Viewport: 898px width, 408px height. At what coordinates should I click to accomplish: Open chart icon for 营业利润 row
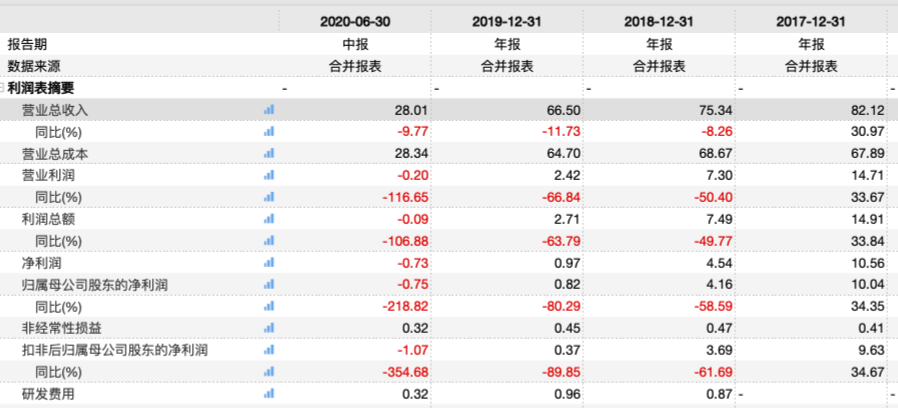[269, 175]
